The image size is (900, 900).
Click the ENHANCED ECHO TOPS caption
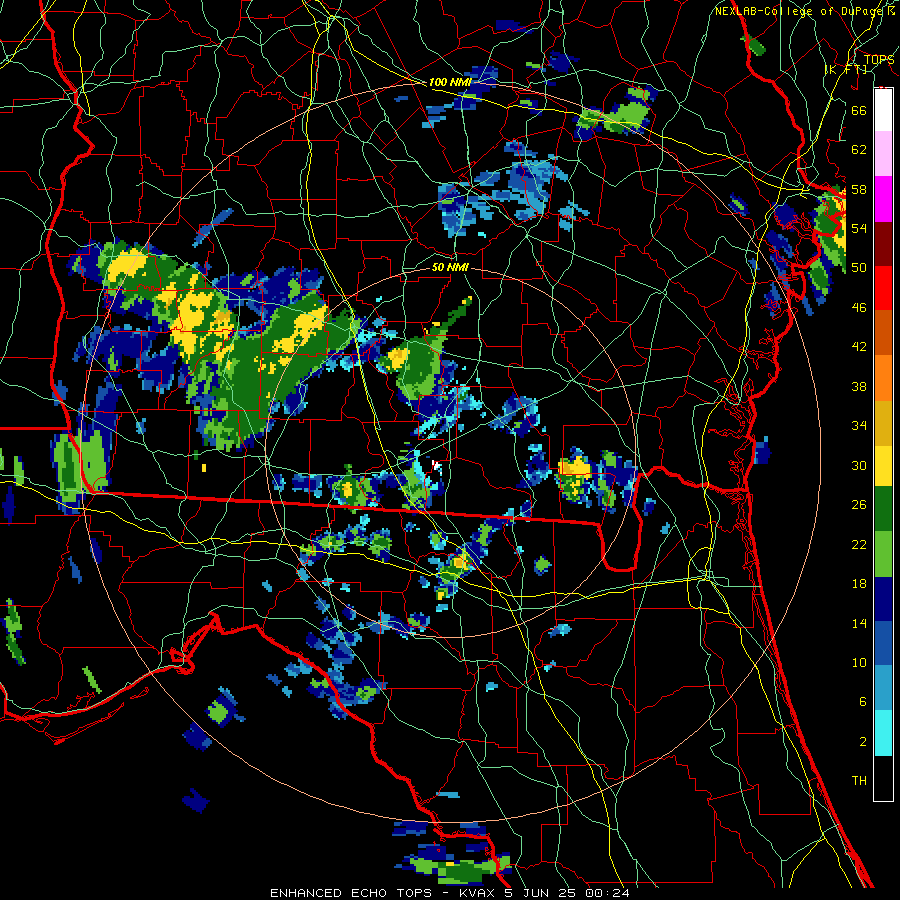tap(351, 893)
